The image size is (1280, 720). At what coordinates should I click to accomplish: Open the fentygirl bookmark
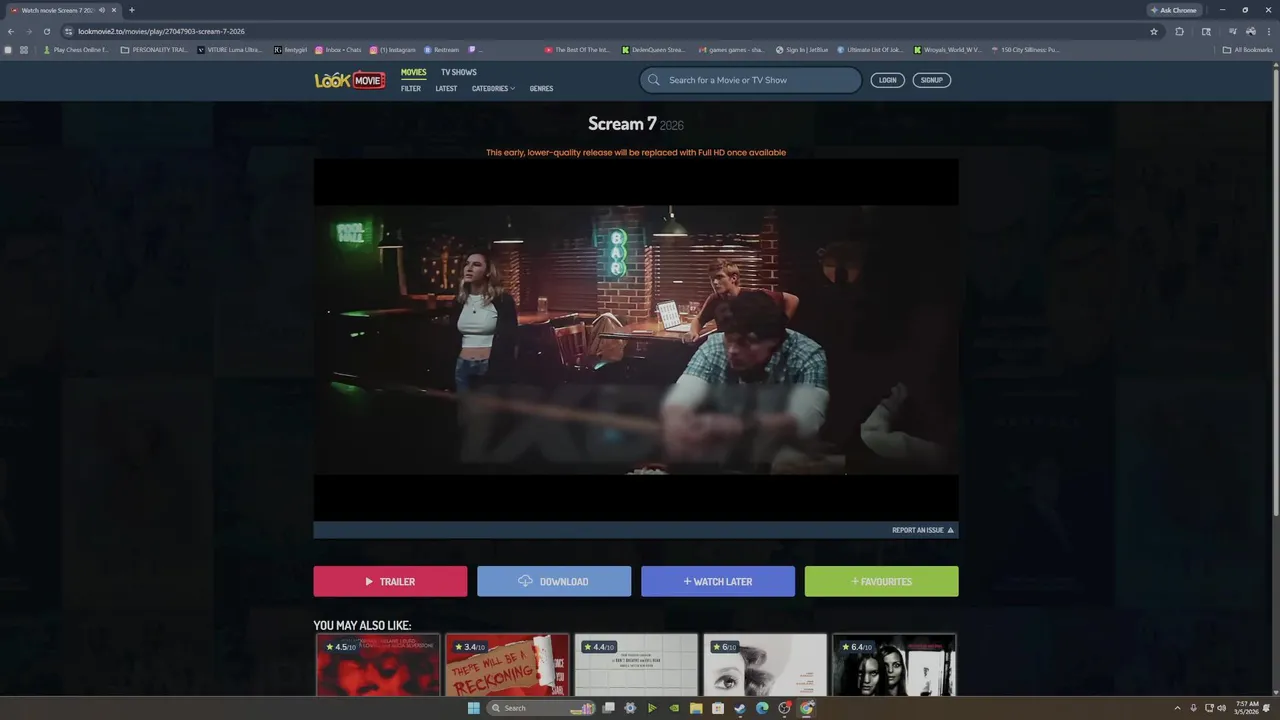(290, 49)
